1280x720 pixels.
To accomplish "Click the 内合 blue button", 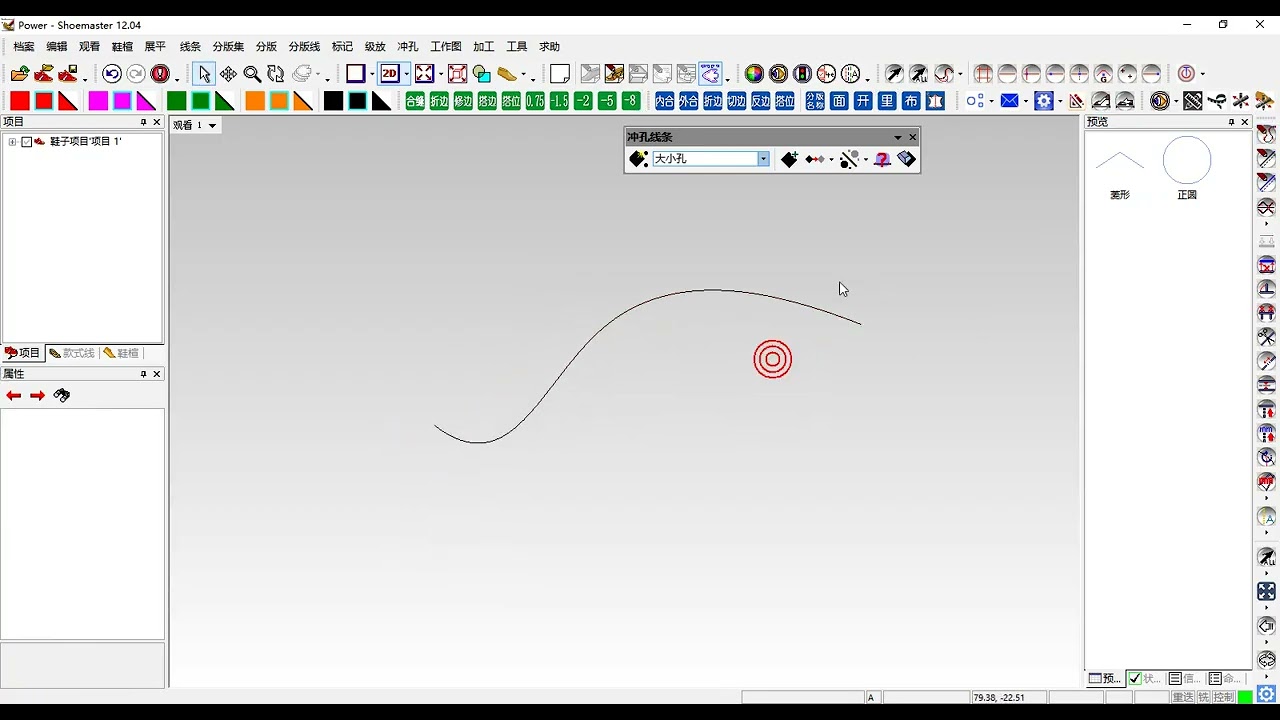I will point(664,101).
